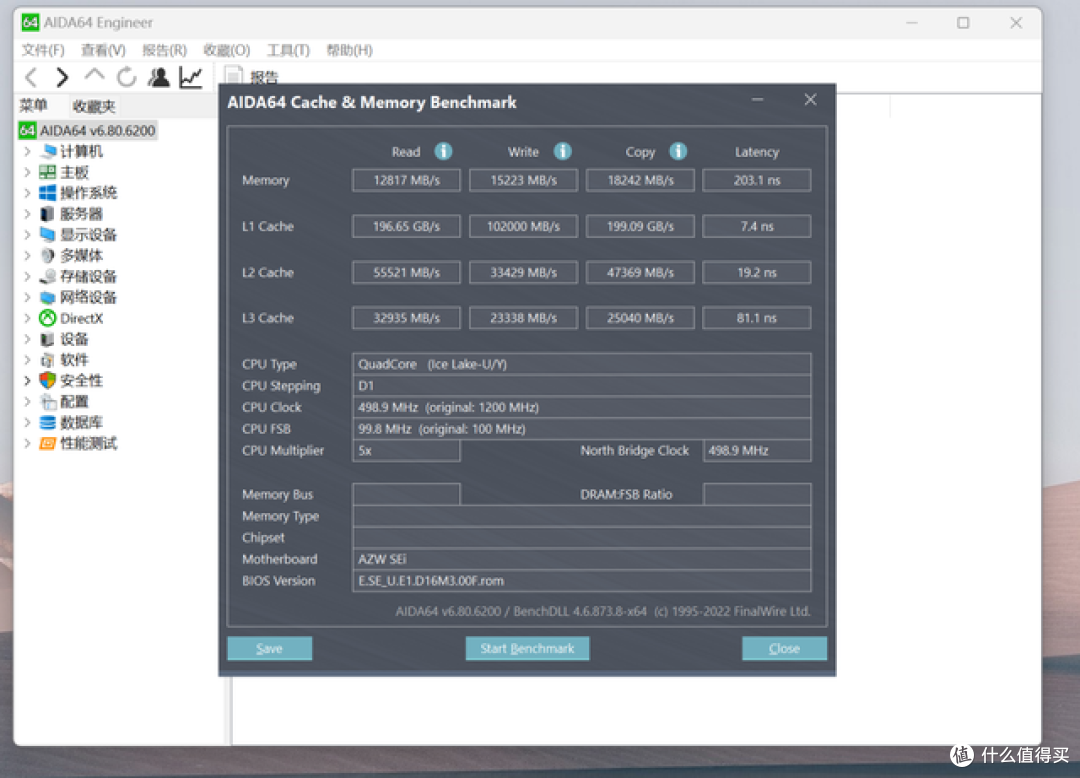The image size is (1080, 778).
Task: Select the 多媒体 multimedia icon
Action: pyautogui.click(x=48, y=255)
